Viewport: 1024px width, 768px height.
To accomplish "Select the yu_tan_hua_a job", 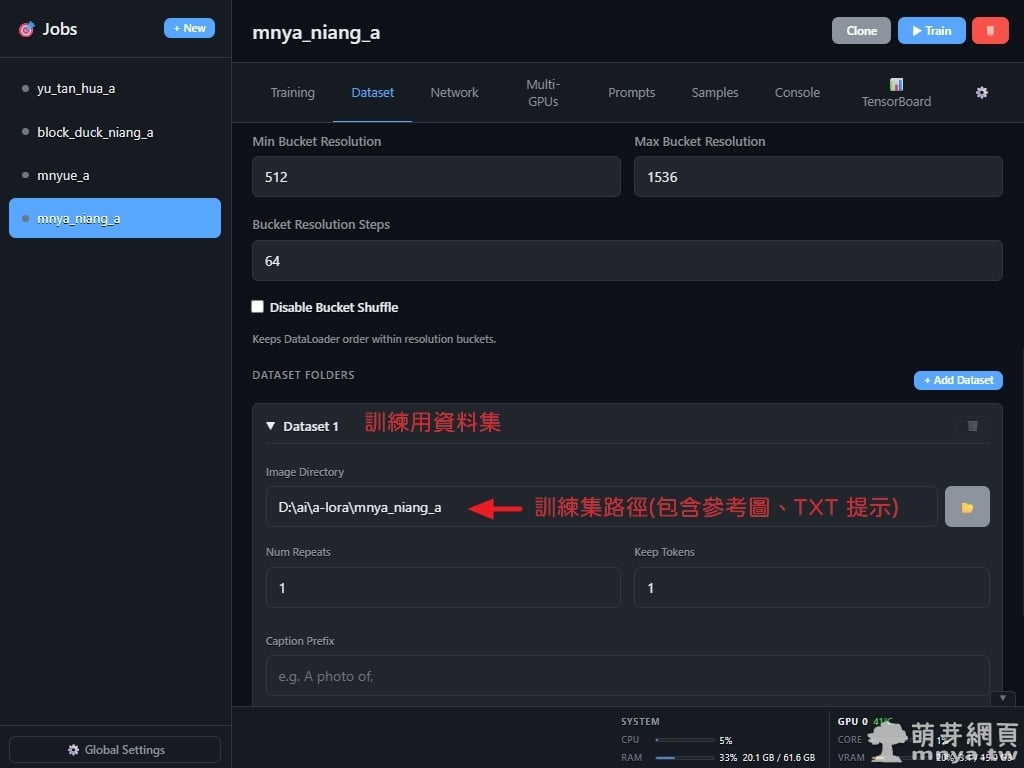I will click(x=76, y=89).
